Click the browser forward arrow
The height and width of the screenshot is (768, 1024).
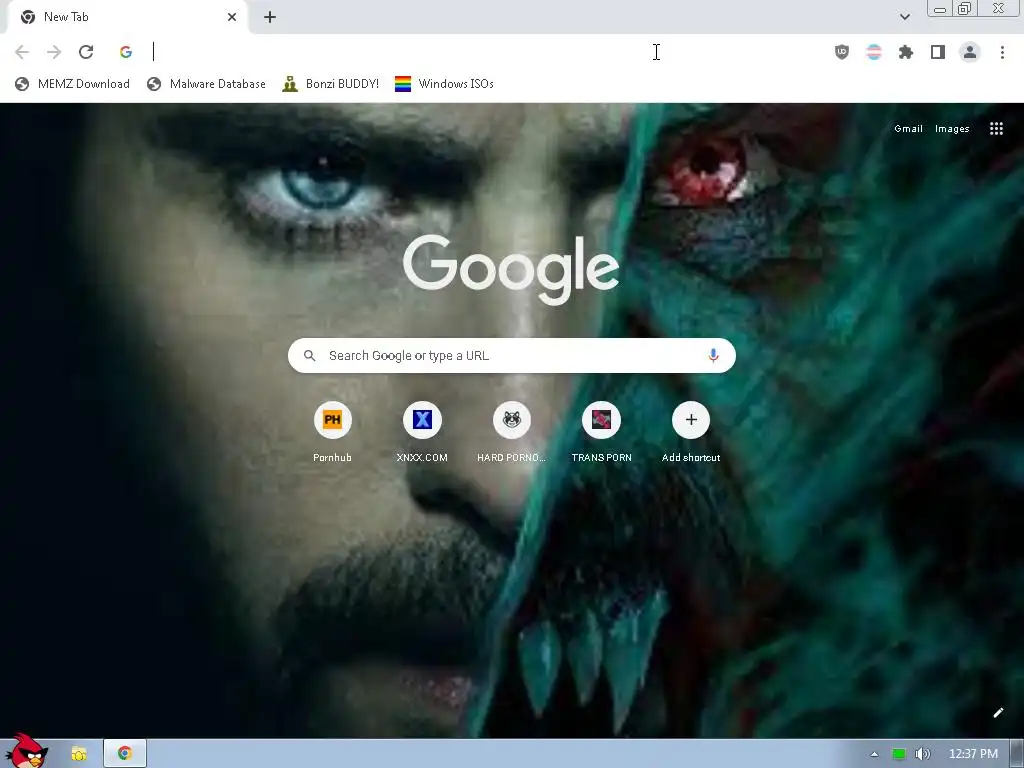pyautogui.click(x=54, y=52)
